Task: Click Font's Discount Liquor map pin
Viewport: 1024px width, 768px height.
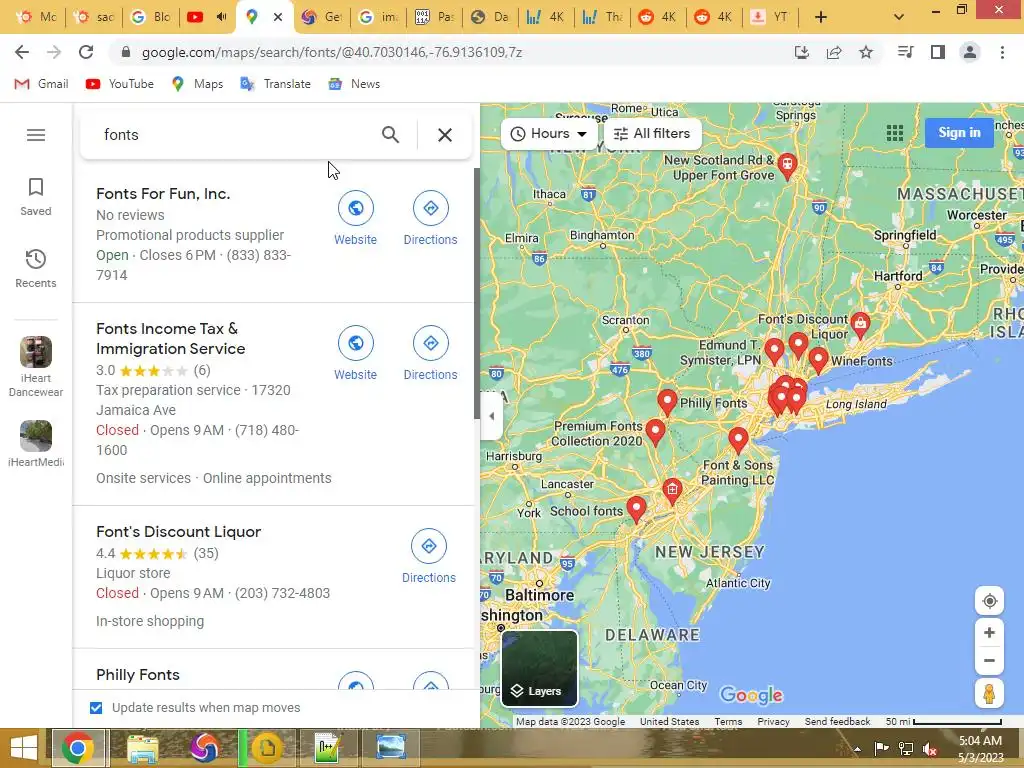Action: coord(860,325)
